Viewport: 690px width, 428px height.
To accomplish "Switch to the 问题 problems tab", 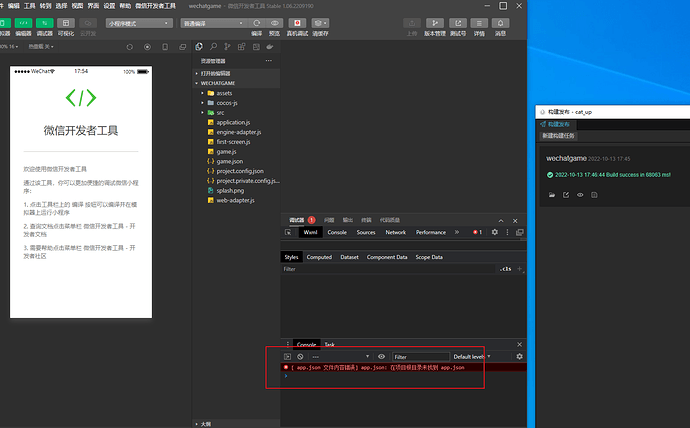I will pos(329,220).
